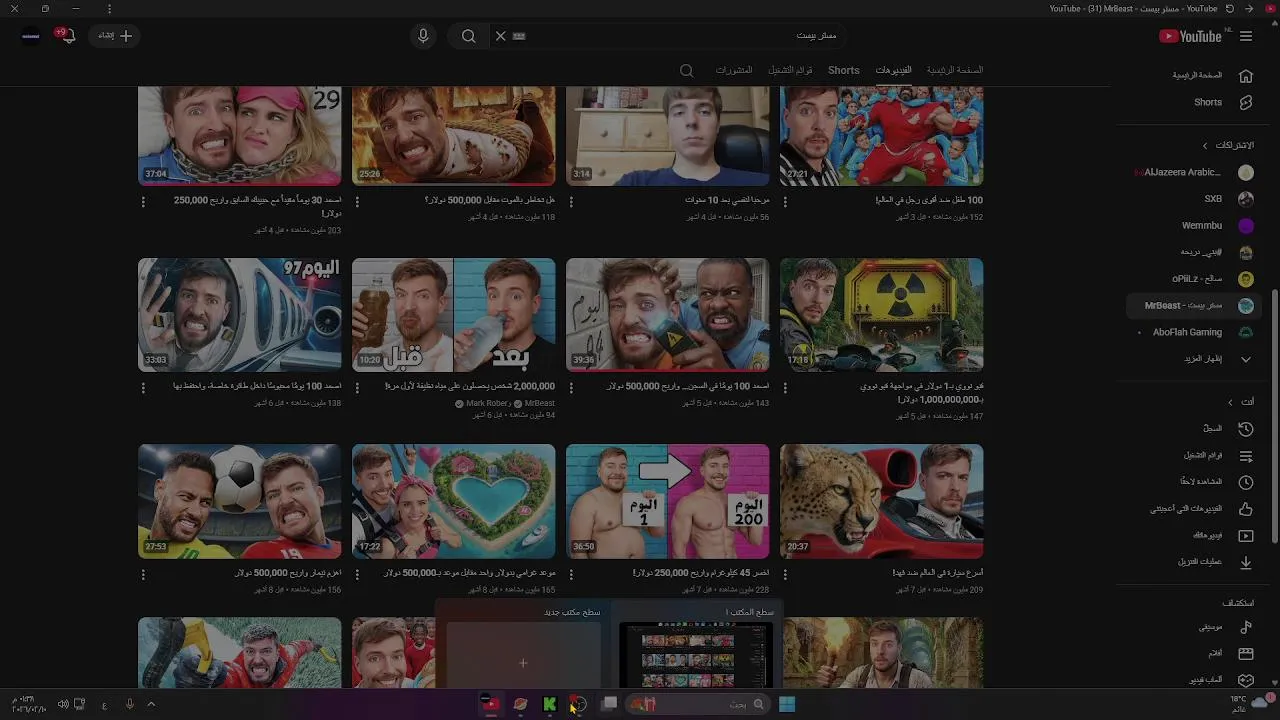1280x720 pixels.
Task: Open the You (أنت) section chevron
Action: click(1230, 402)
